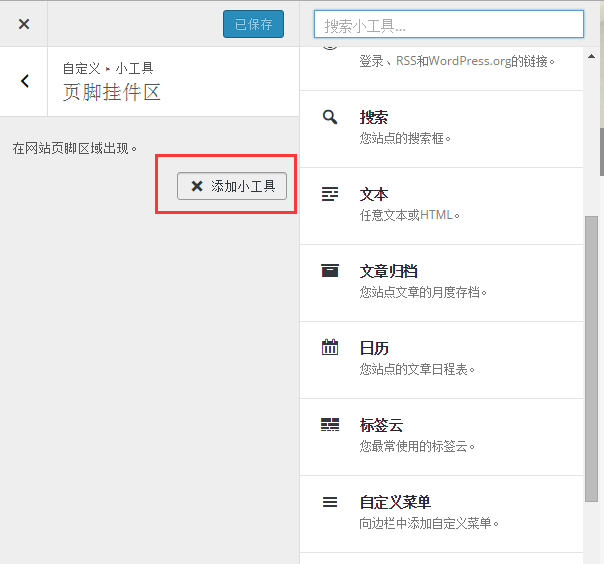Click the calendar widget icon

click(330, 348)
